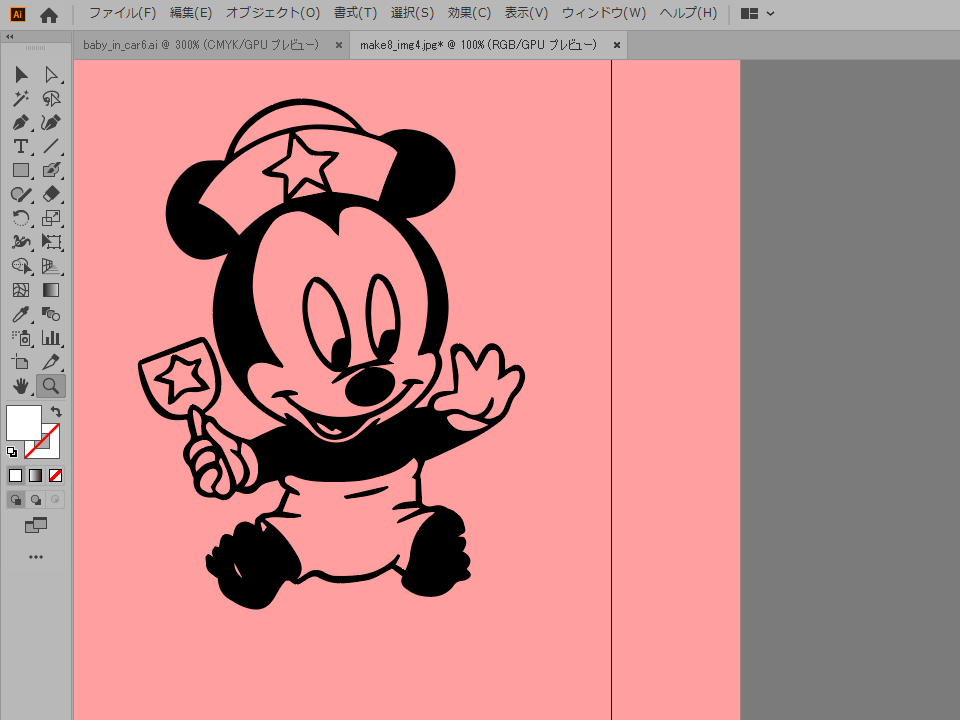Open ウィンドウ(W) menu
The width and height of the screenshot is (960, 720).
(604, 13)
